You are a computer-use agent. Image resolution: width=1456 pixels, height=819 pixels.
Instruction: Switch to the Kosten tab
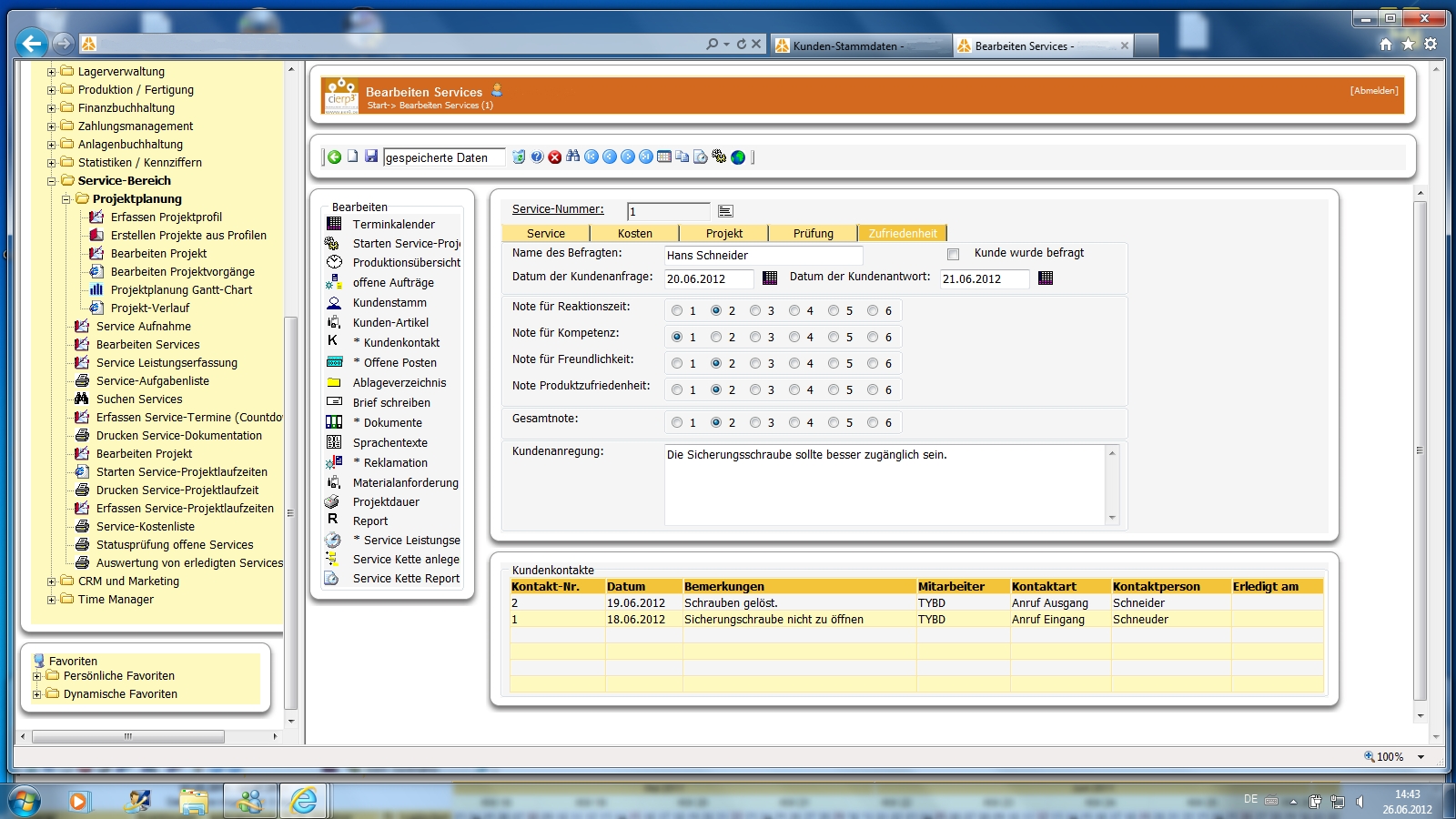(634, 233)
